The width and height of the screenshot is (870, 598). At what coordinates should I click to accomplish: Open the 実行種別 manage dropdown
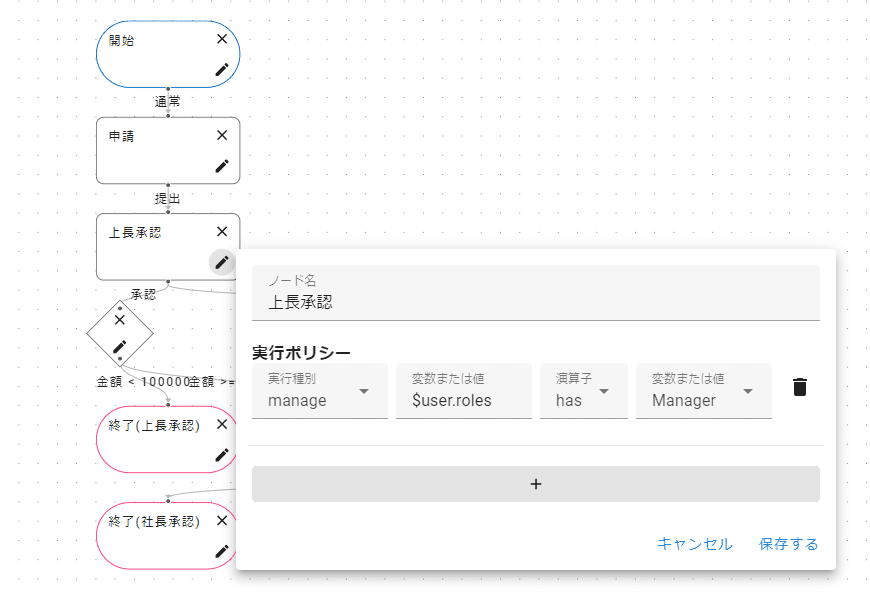tap(319, 391)
